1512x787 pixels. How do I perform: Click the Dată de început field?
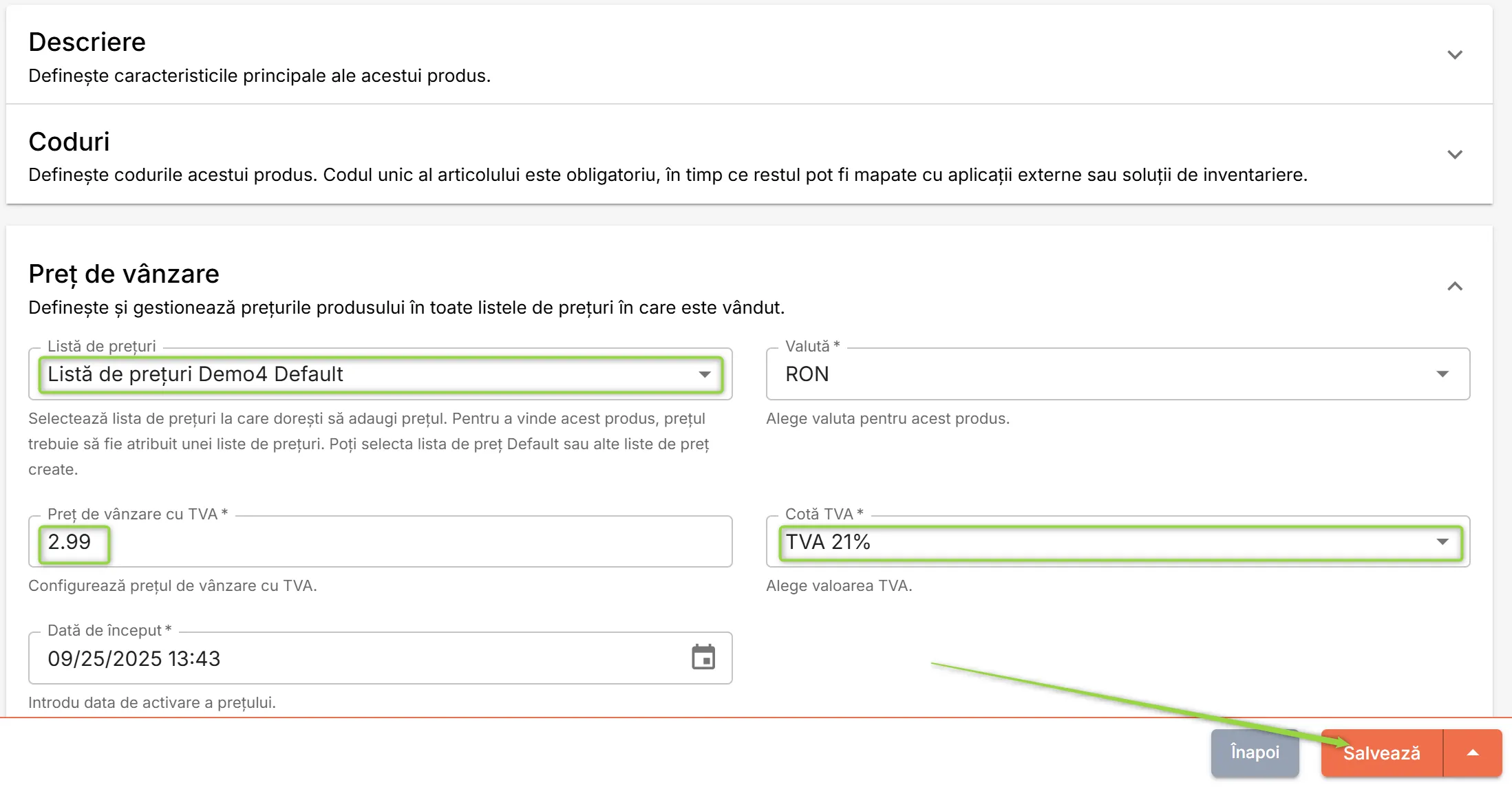(x=380, y=658)
